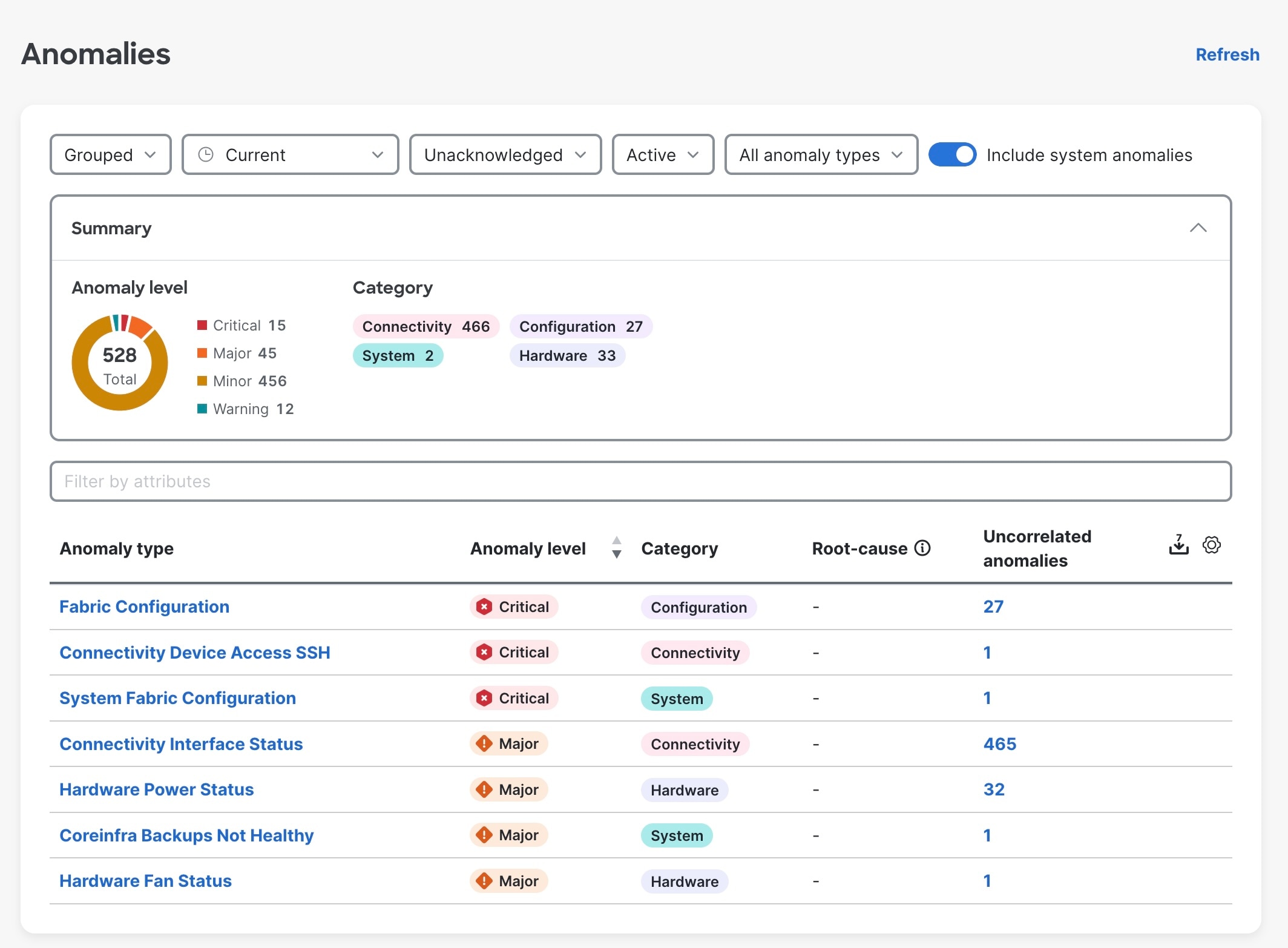The width and height of the screenshot is (1288, 948).
Task: Open the Active state dropdown
Action: click(x=662, y=154)
